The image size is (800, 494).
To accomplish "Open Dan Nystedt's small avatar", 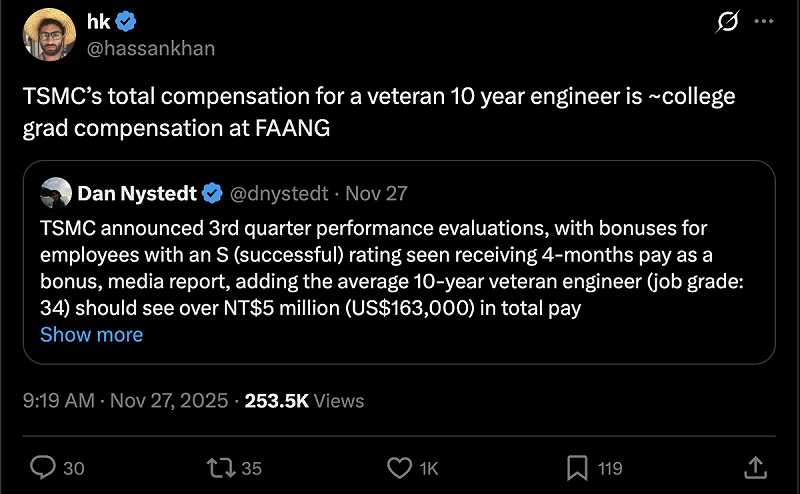I will 56,192.
